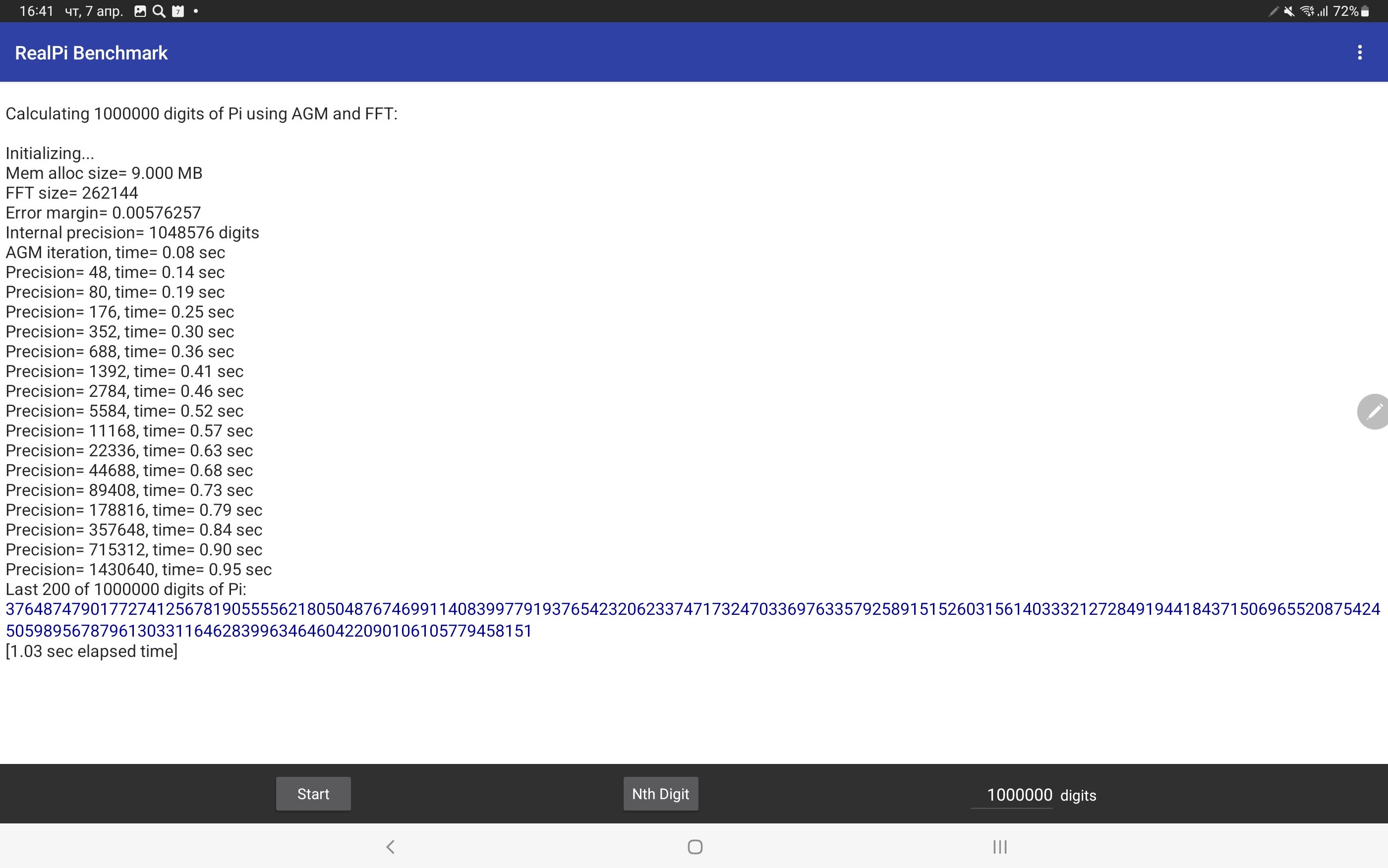
Task: Click the 'Precision= 1430640' result line
Action: tap(138, 569)
